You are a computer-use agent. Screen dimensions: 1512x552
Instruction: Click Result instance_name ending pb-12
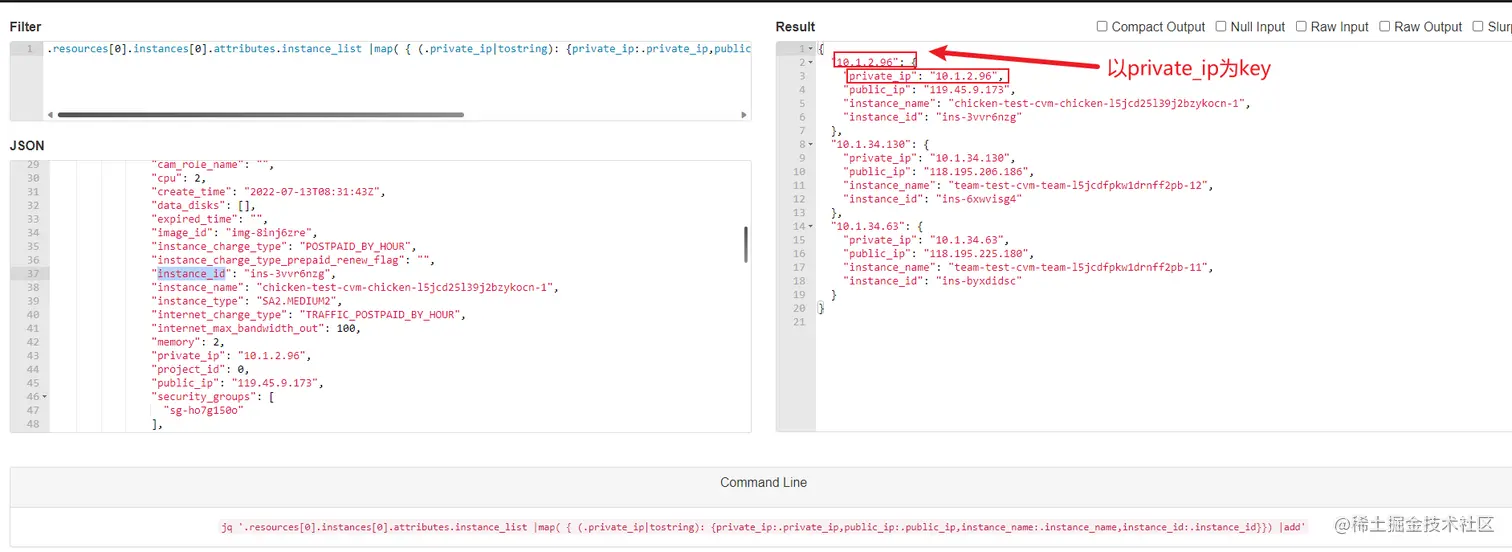[x=1027, y=185]
